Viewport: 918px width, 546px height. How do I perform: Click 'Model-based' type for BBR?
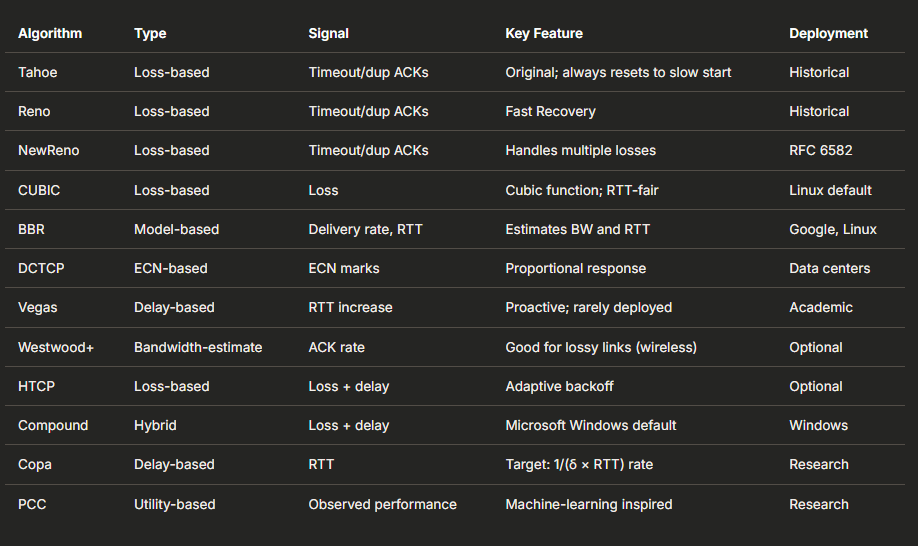176,229
